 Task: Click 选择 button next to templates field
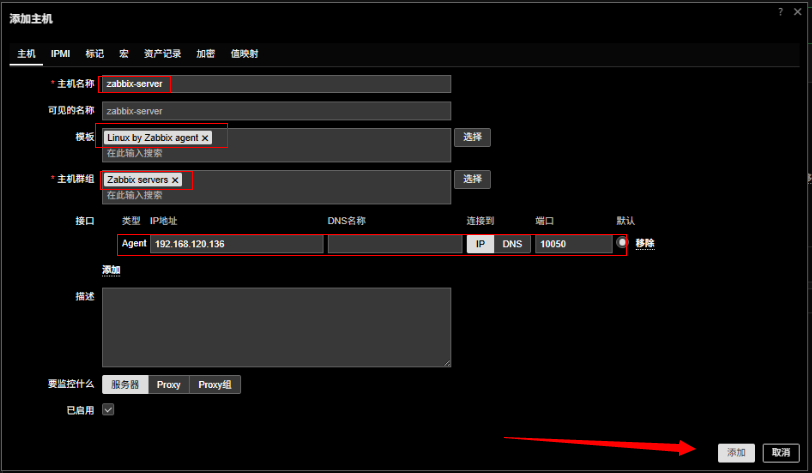point(472,138)
